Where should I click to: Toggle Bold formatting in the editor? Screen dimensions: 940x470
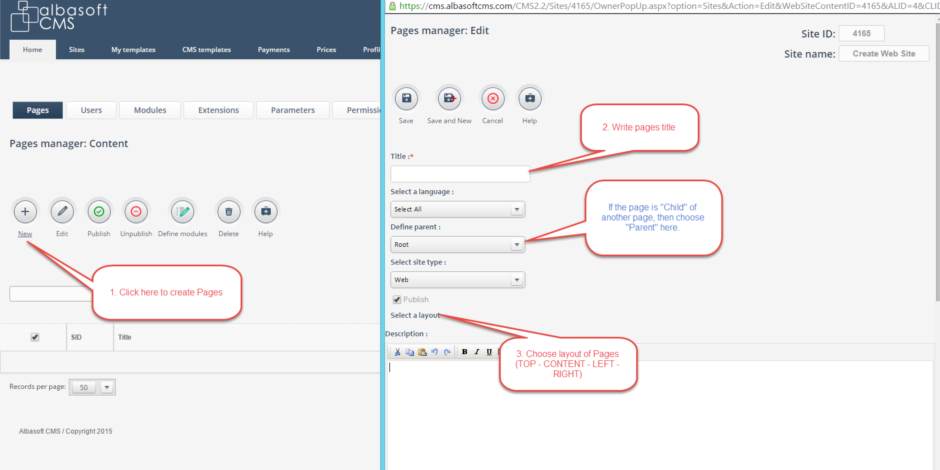coord(465,352)
